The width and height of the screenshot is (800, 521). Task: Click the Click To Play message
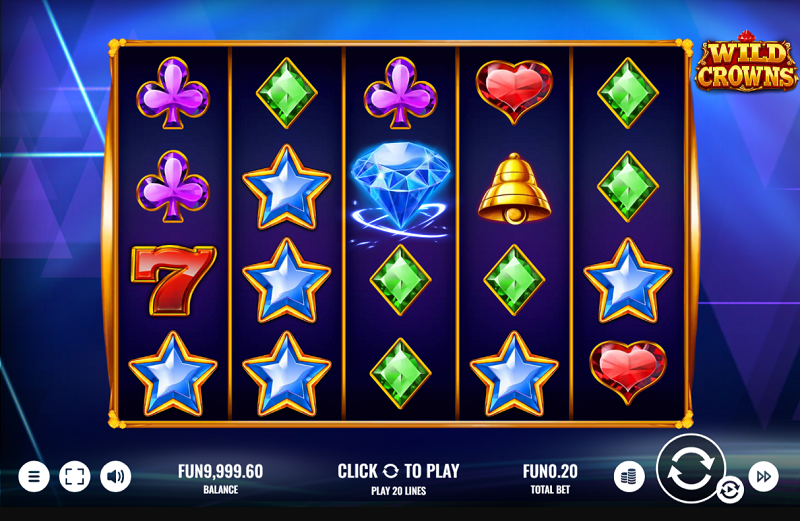pyautogui.click(x=398, y=471)
